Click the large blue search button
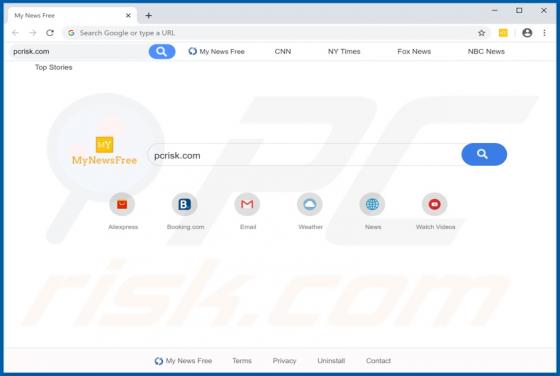 coord(484,154)
